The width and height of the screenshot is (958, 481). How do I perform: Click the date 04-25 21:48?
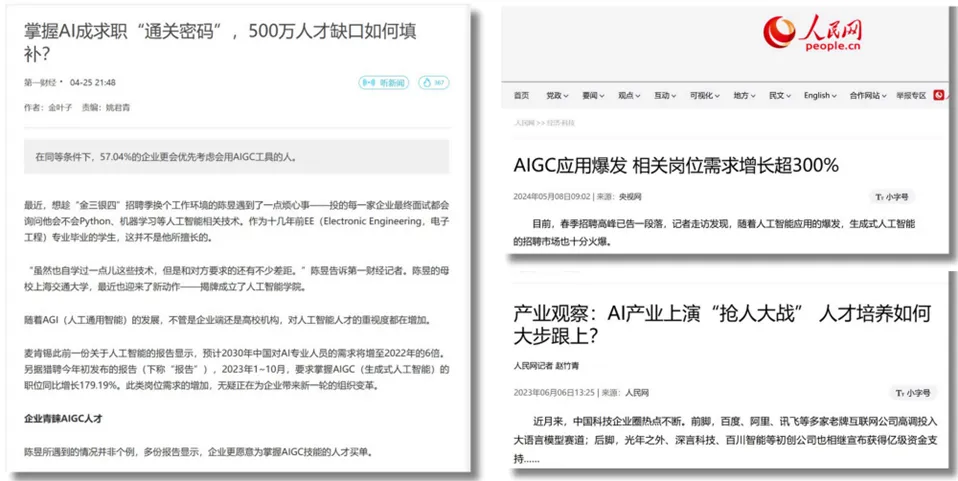click(x=92, y=83)
